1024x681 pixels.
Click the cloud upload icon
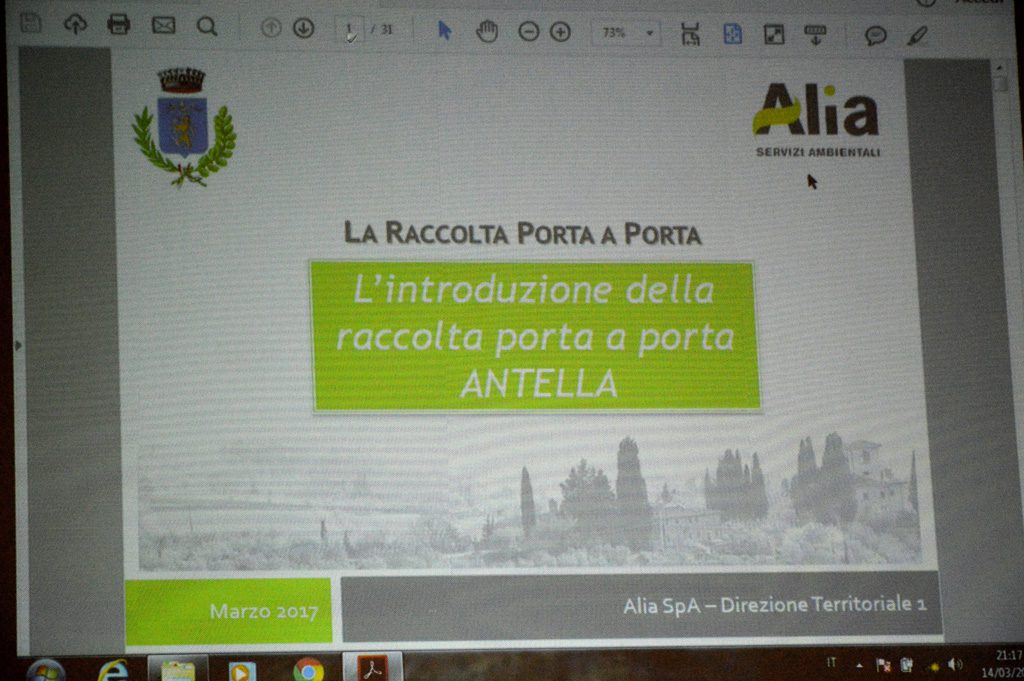(75, 25)
